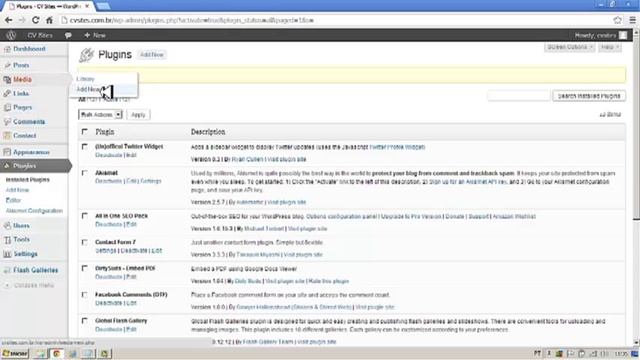
Task: Open Editor under Plugins submenu
Action: (x=13, y=200)
